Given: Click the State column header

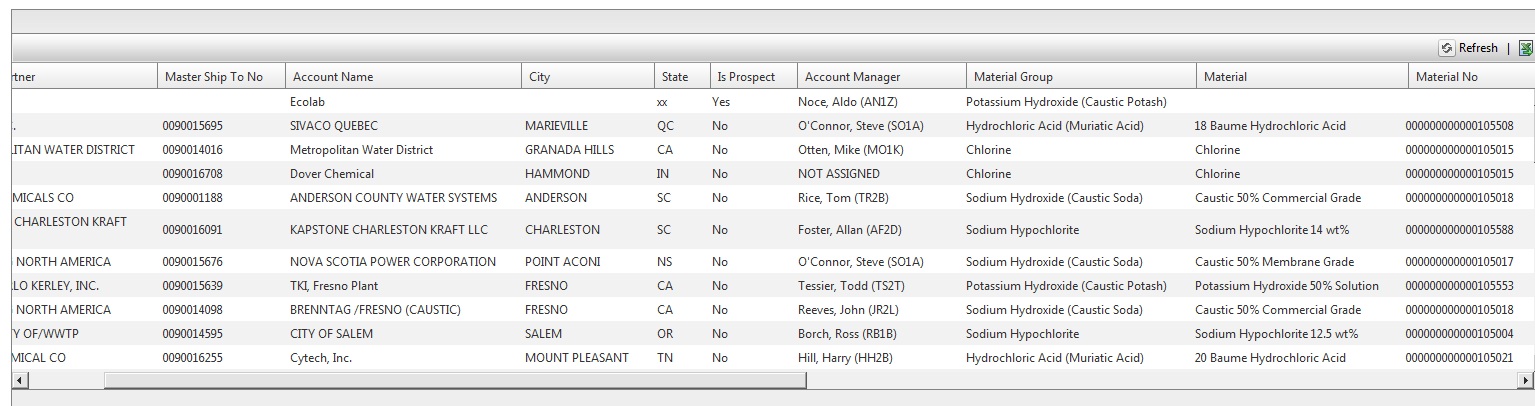Looking at the screenshot, I should click(x=675, y=77).
